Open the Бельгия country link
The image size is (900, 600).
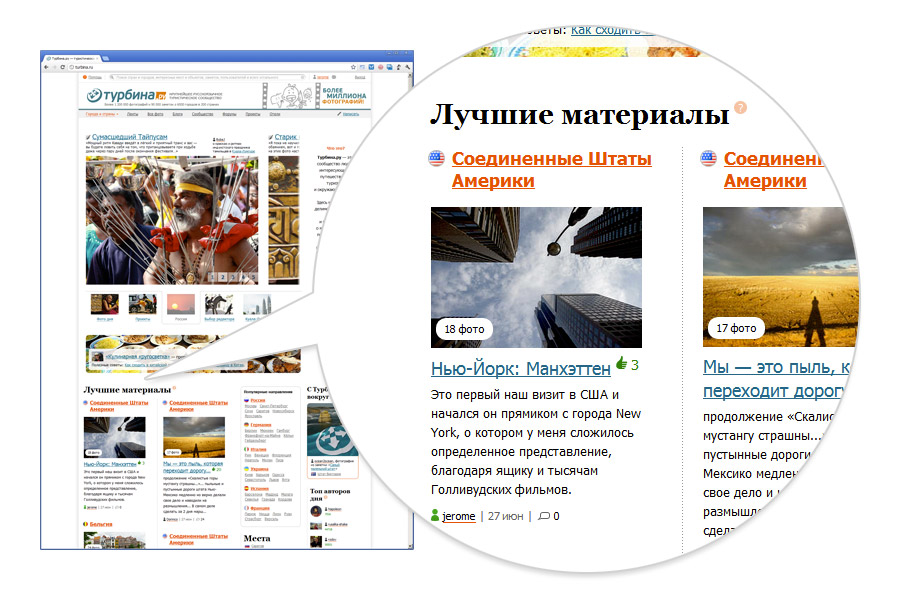(101, 524)
